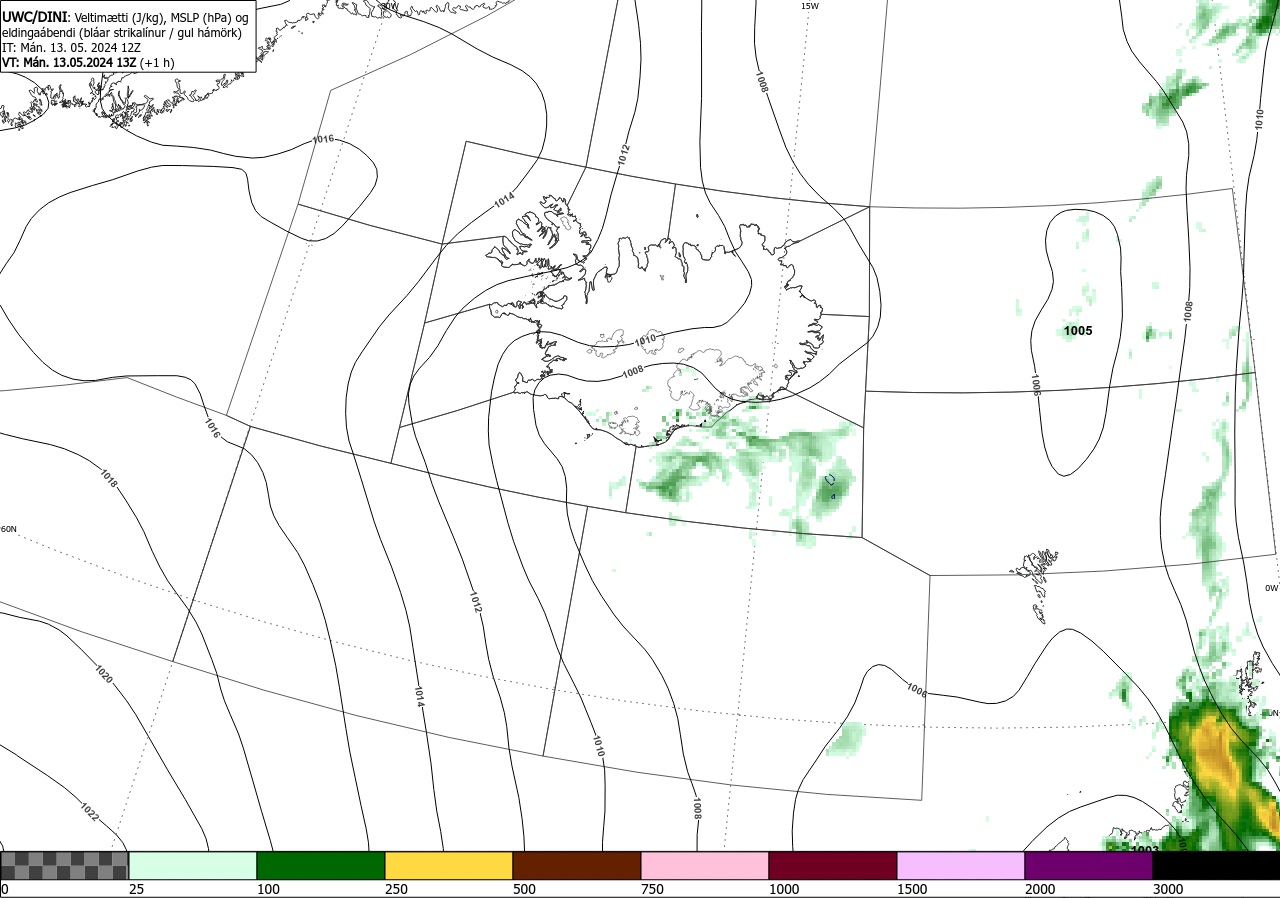The height and width of the screenshot is (898, 1280).
Task: Click the legend value 750
Action: click(x=652, y=889)
